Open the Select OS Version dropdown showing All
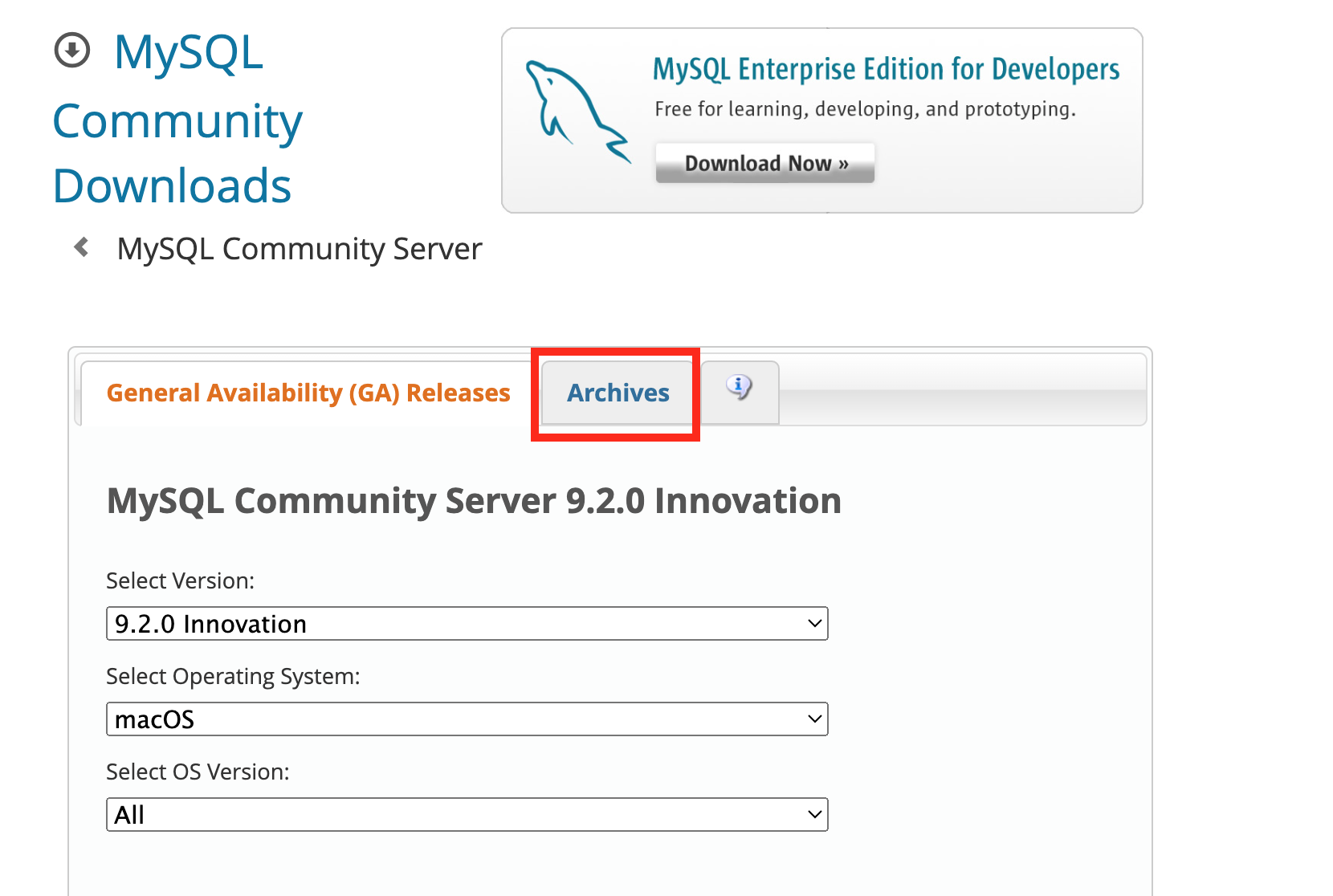This screenshot has width=1333, height=896. tap(467, 815)
